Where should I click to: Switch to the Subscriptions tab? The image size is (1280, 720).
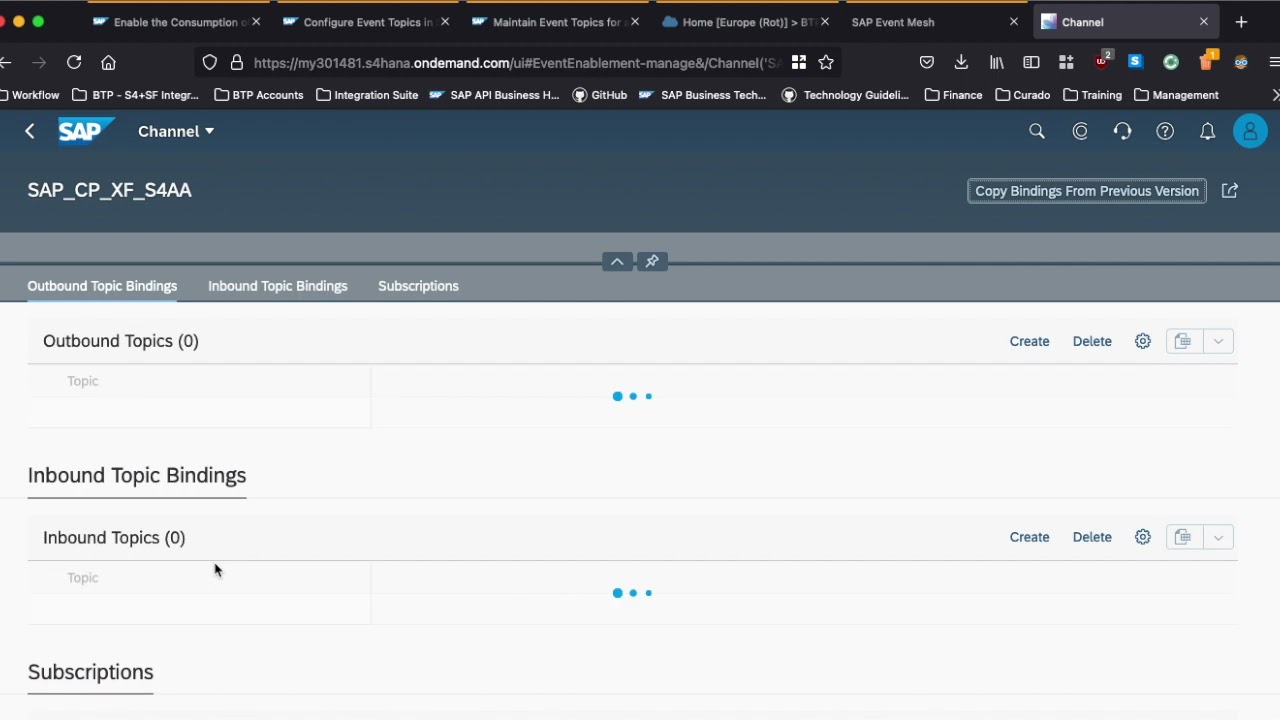[418, 286]
